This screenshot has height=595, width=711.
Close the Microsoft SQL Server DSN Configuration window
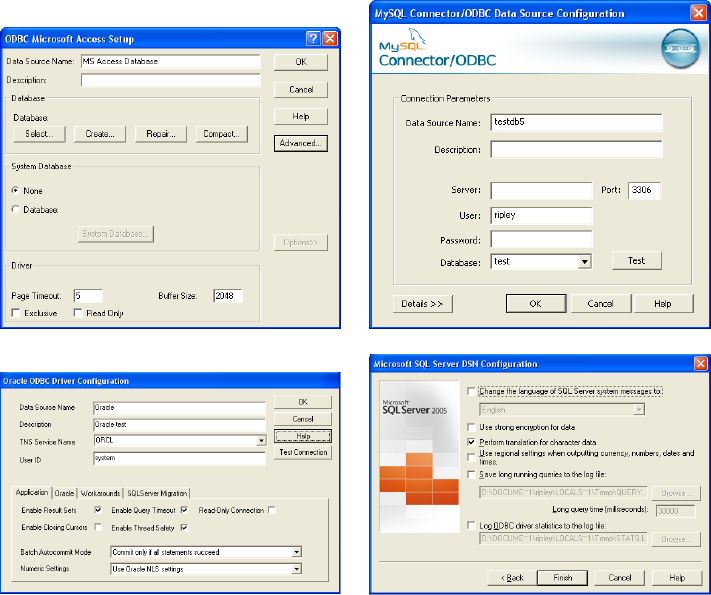701,363
